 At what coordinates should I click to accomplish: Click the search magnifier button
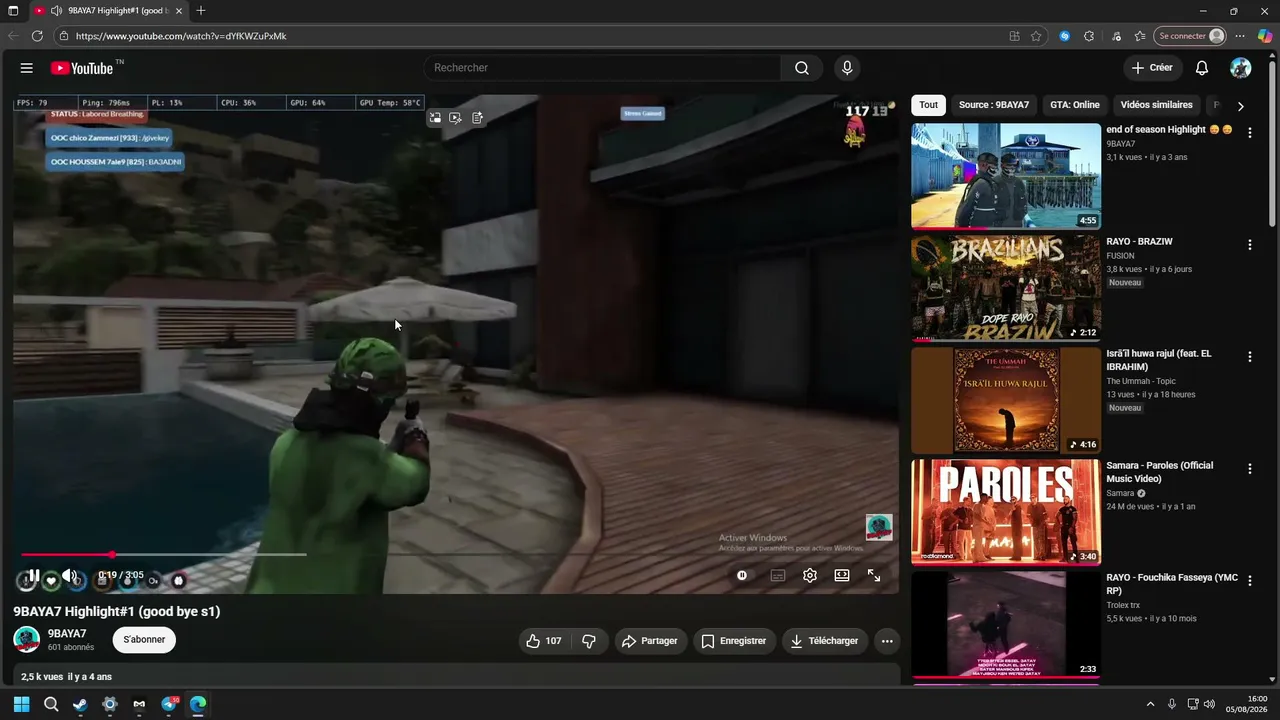[802, 68]
